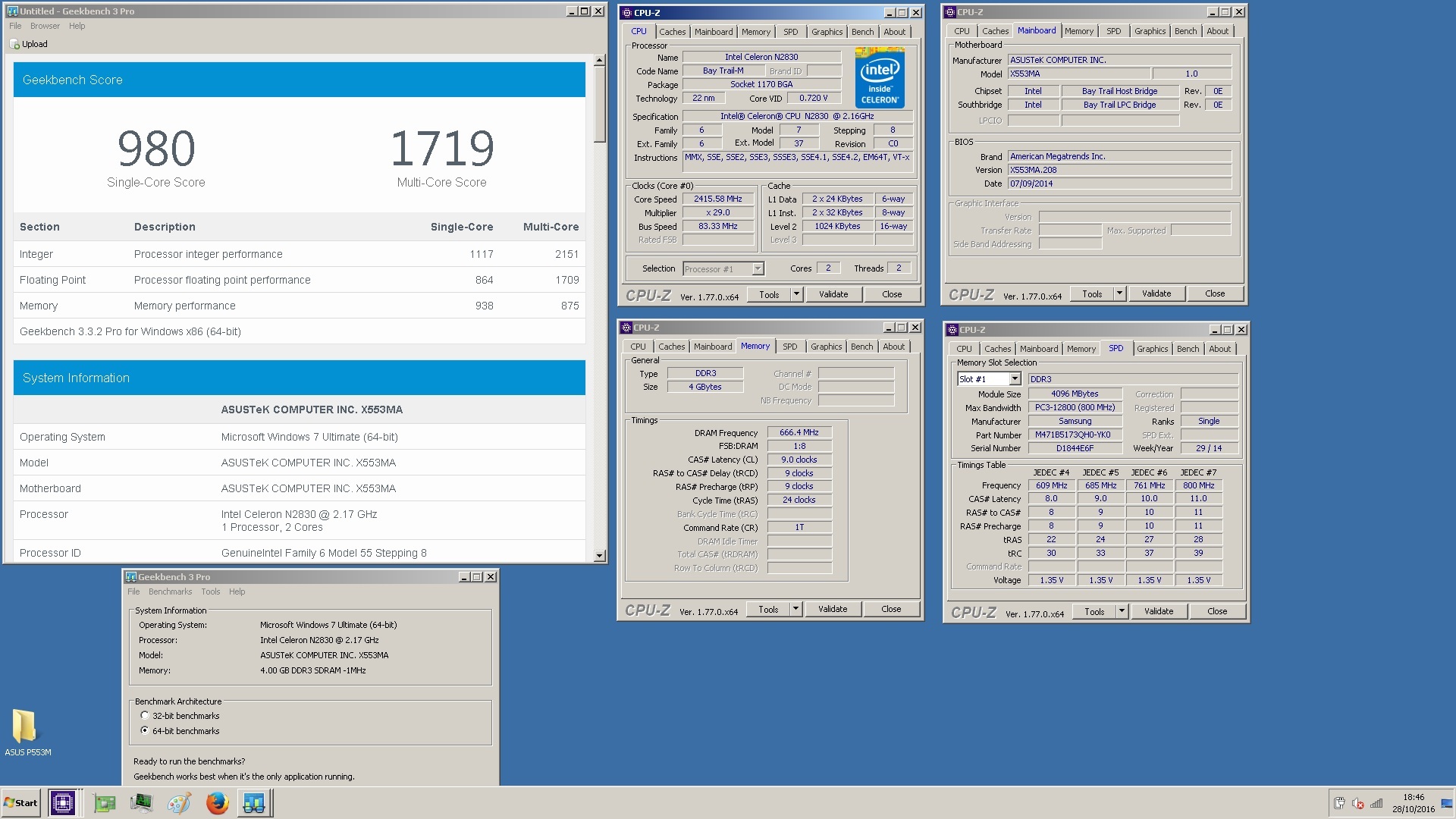Image resolution: width=1456 pixels, height=819 pixels.
Task: Click the Start button
Action: (20, 803)
